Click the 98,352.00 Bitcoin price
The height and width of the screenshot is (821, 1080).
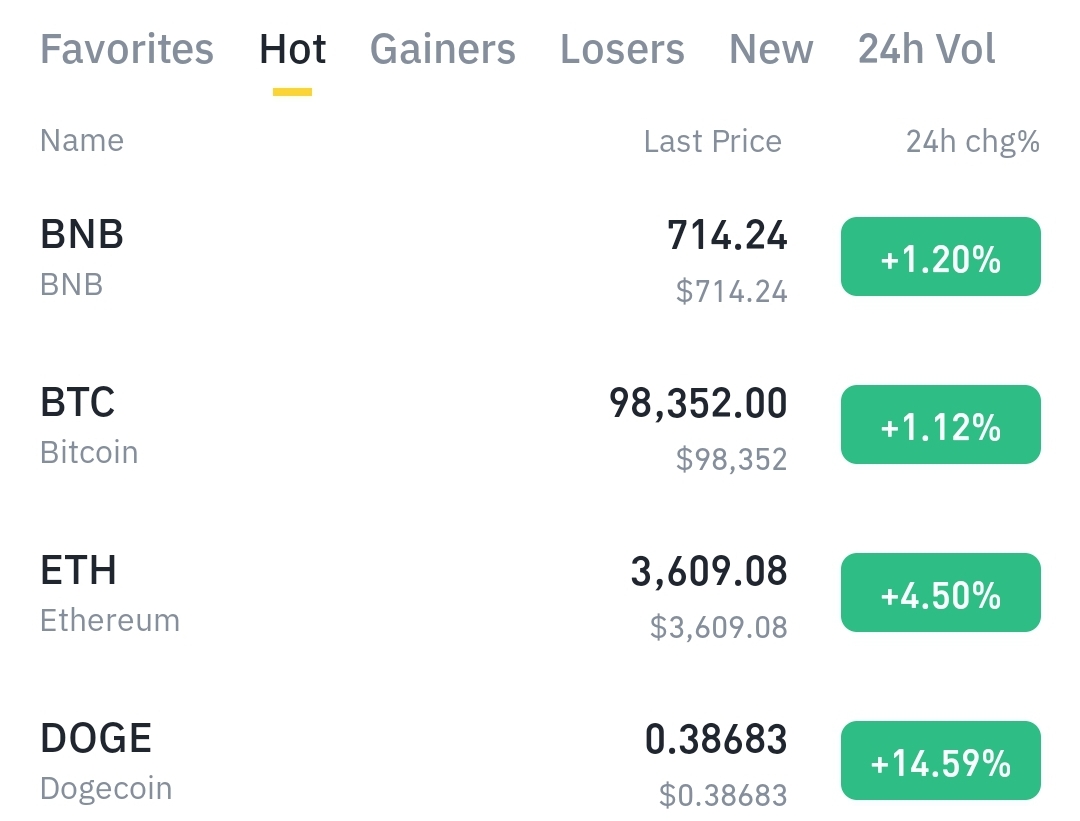pos(698,404)
